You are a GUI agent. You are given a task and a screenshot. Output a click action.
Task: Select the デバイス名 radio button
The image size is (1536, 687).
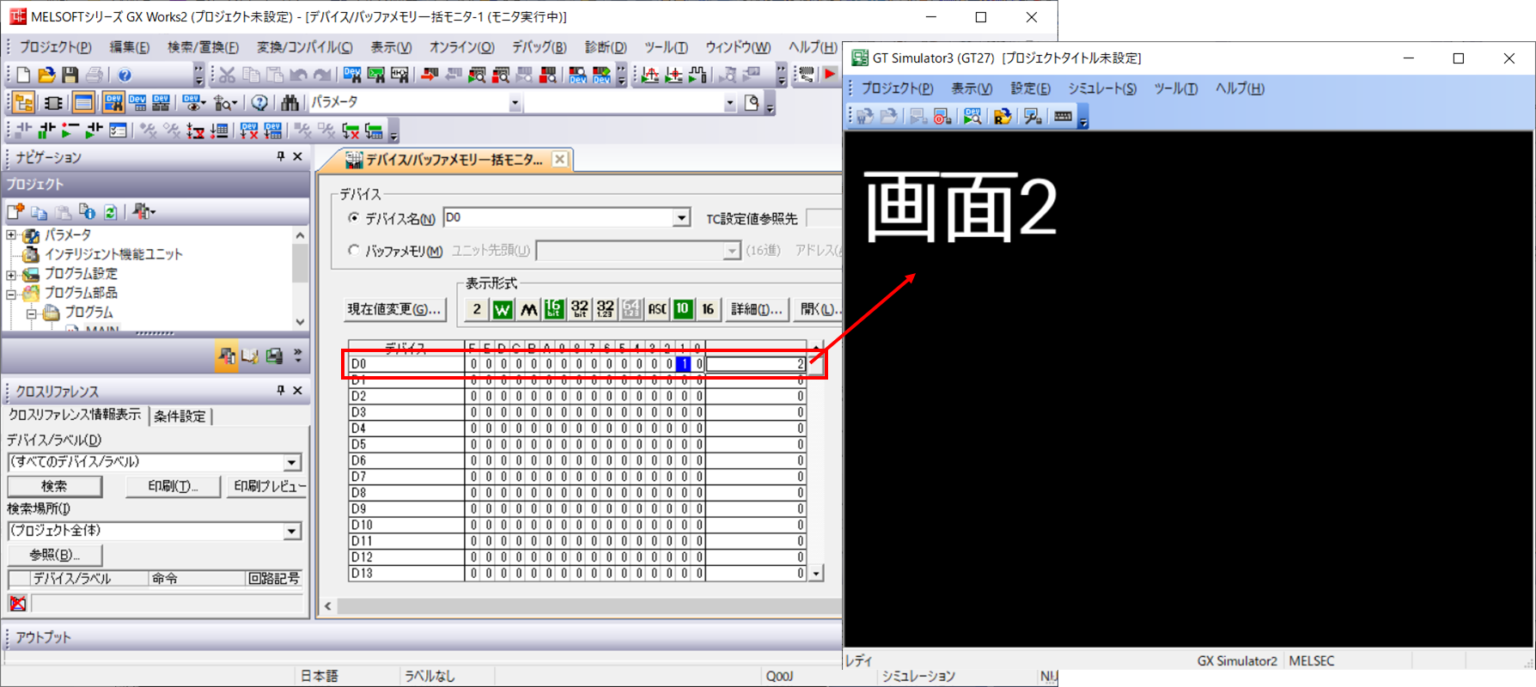(x=355, y=218)
